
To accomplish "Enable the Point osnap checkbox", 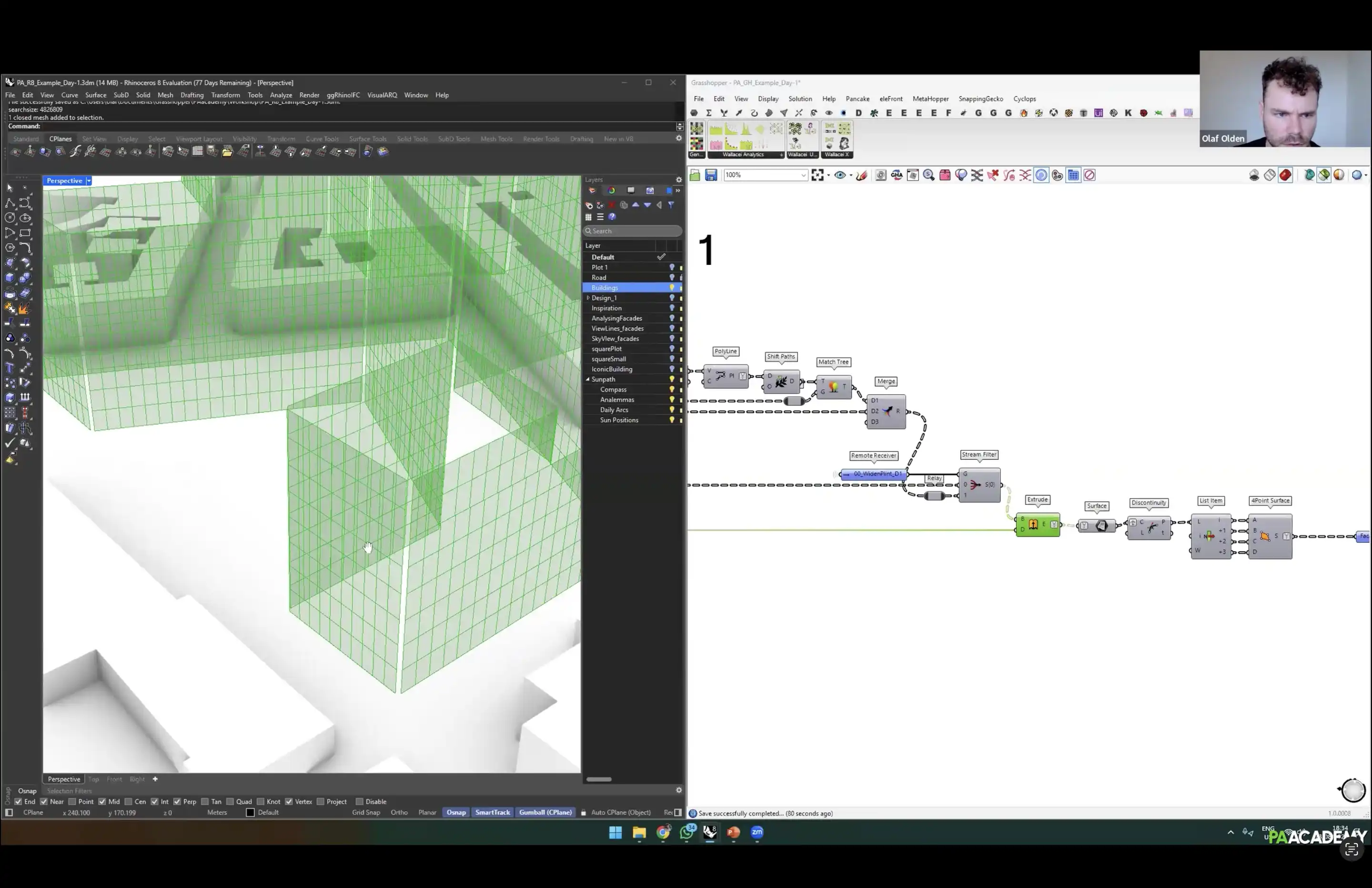I will [72, 801].
